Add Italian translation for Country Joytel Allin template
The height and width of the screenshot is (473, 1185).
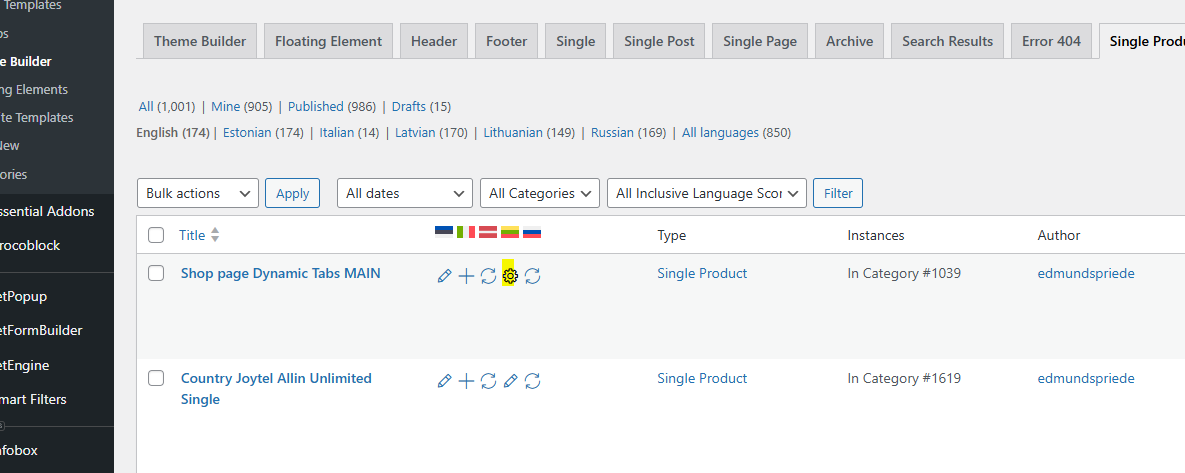click(466, 380)
